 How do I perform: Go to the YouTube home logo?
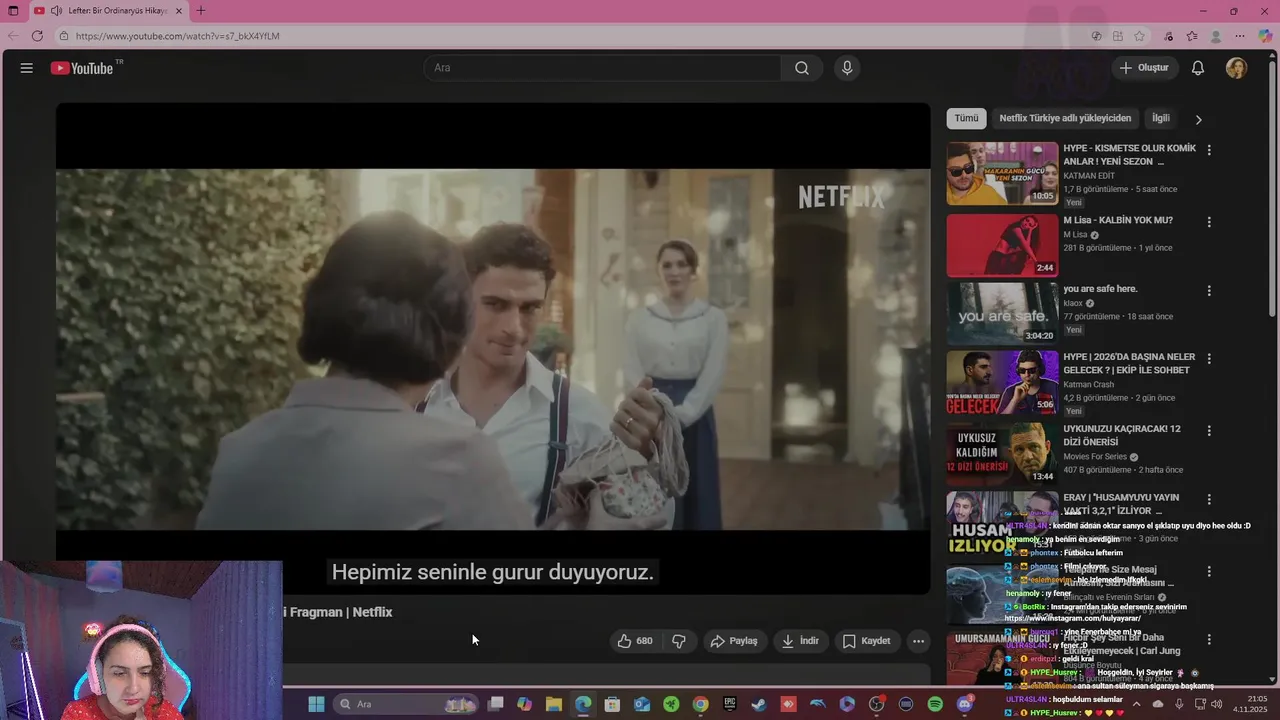(x=83, y=68)
